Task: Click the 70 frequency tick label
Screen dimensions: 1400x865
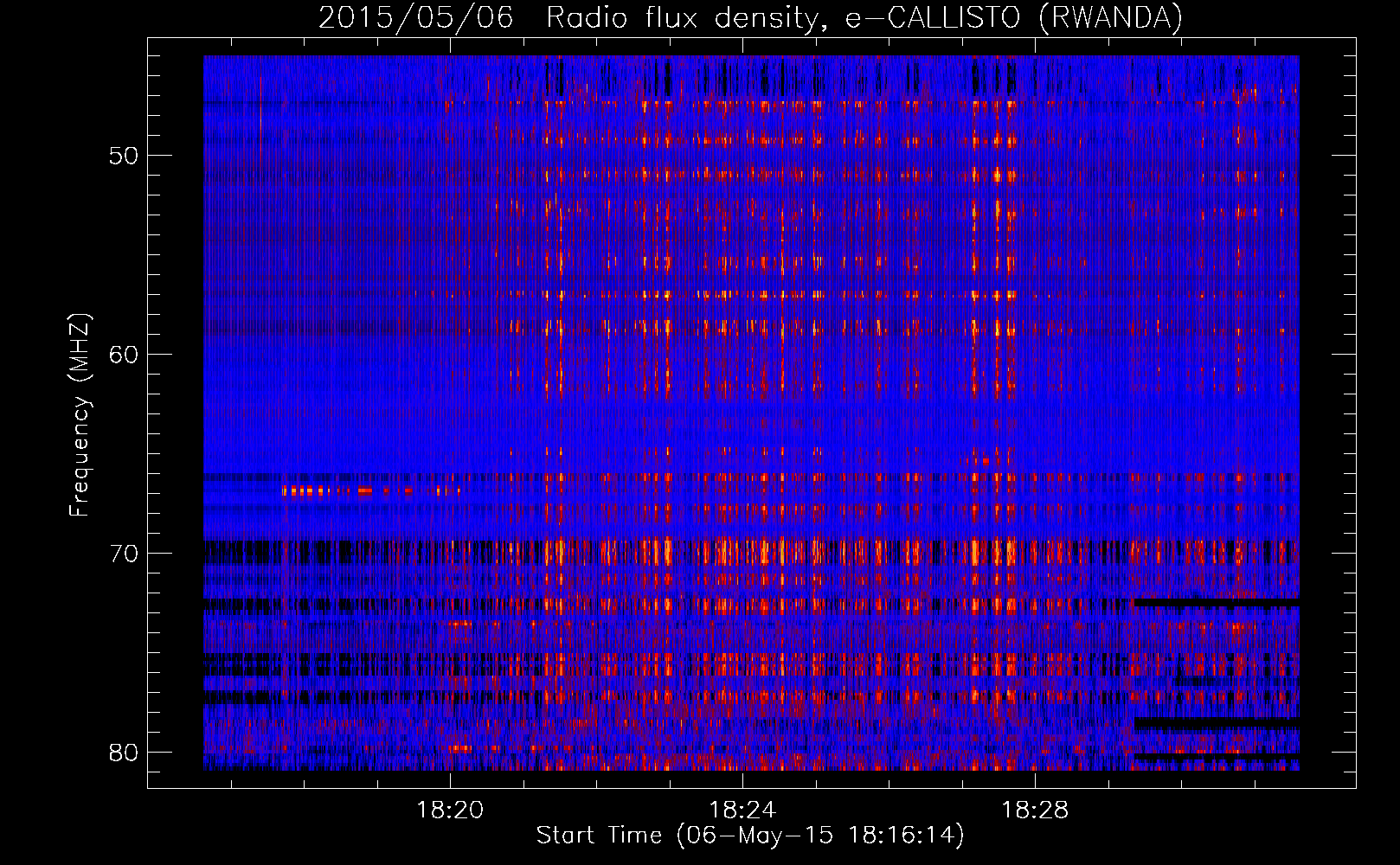Action: (124, 554)
